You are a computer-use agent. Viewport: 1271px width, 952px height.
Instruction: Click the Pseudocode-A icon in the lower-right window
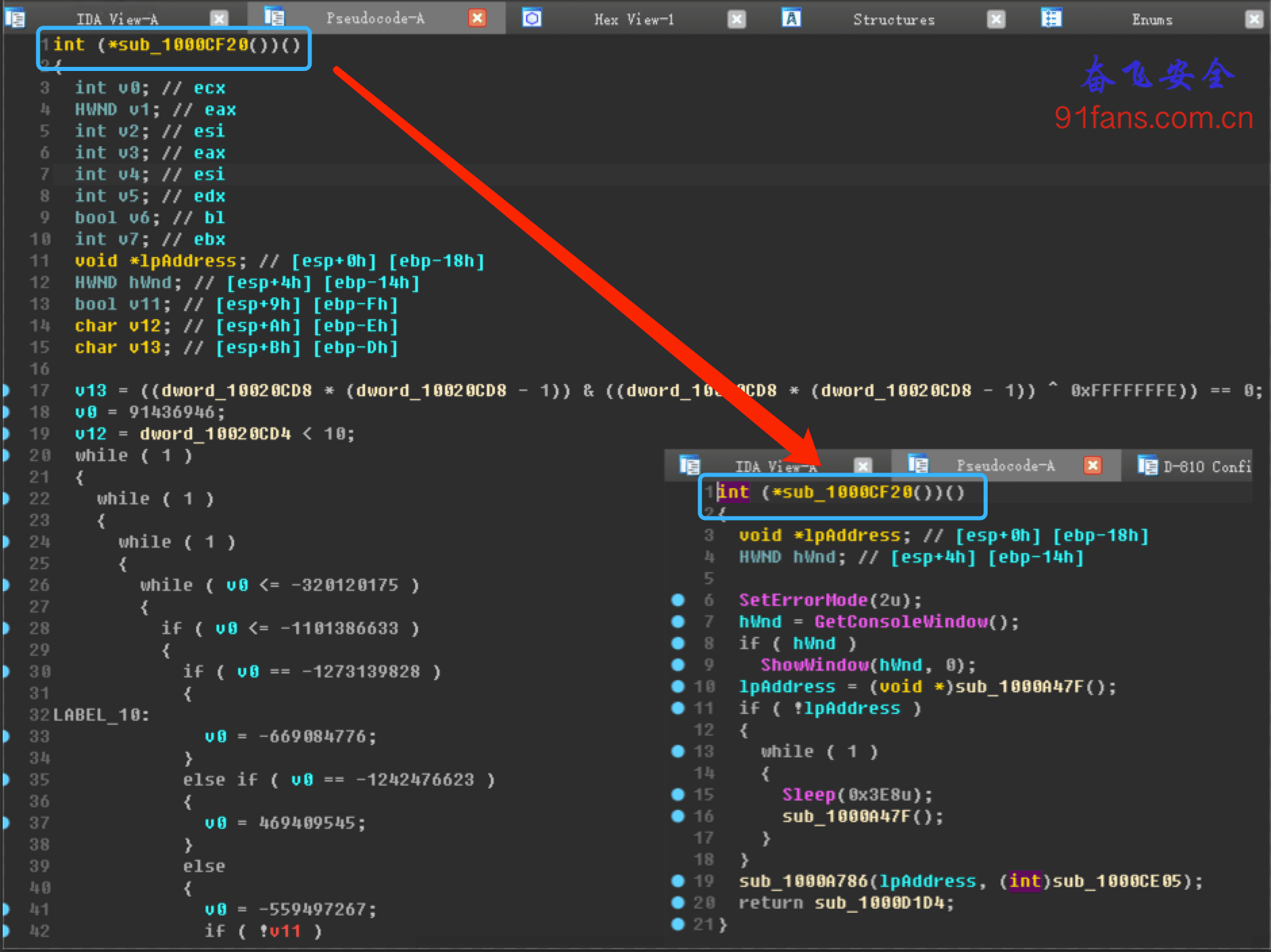[918, 465]
